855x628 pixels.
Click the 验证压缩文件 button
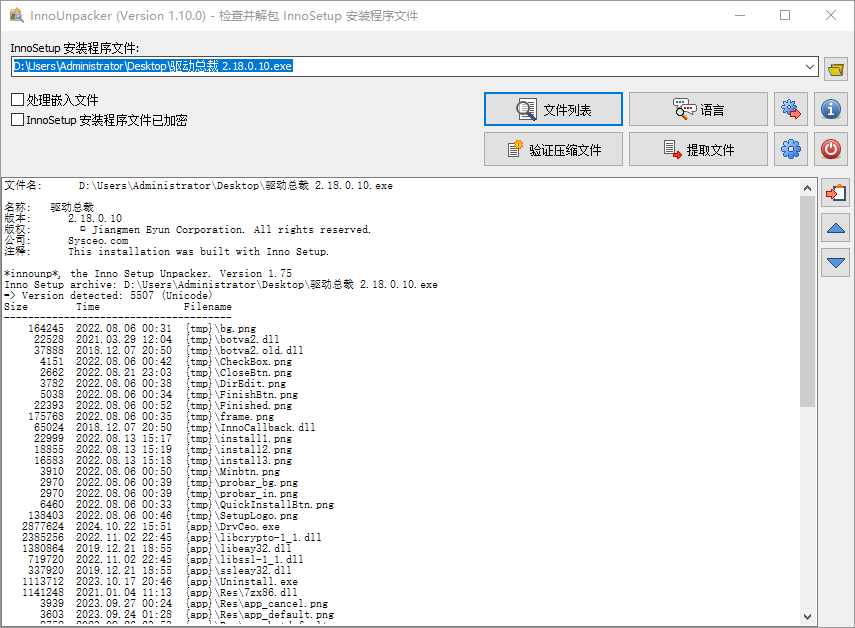pos(553,150)
